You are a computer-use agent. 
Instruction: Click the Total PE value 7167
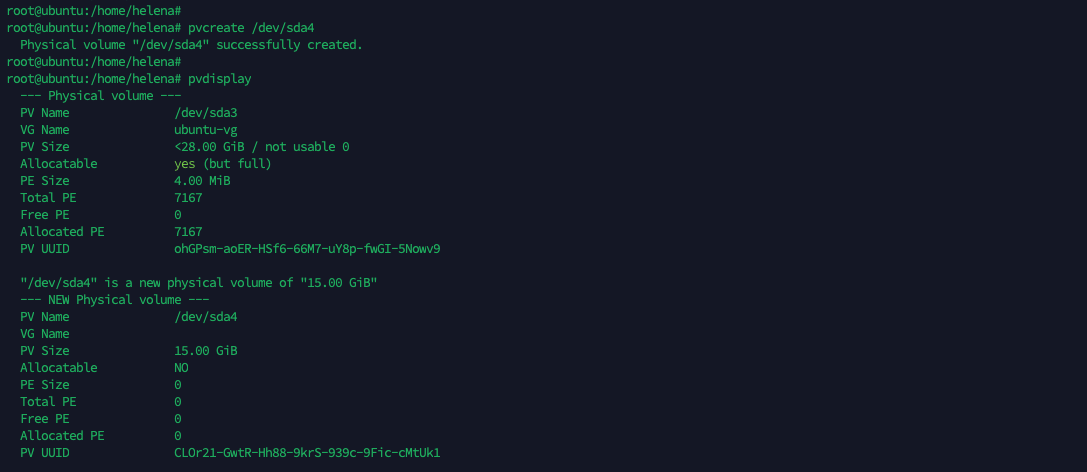[188, 198]
